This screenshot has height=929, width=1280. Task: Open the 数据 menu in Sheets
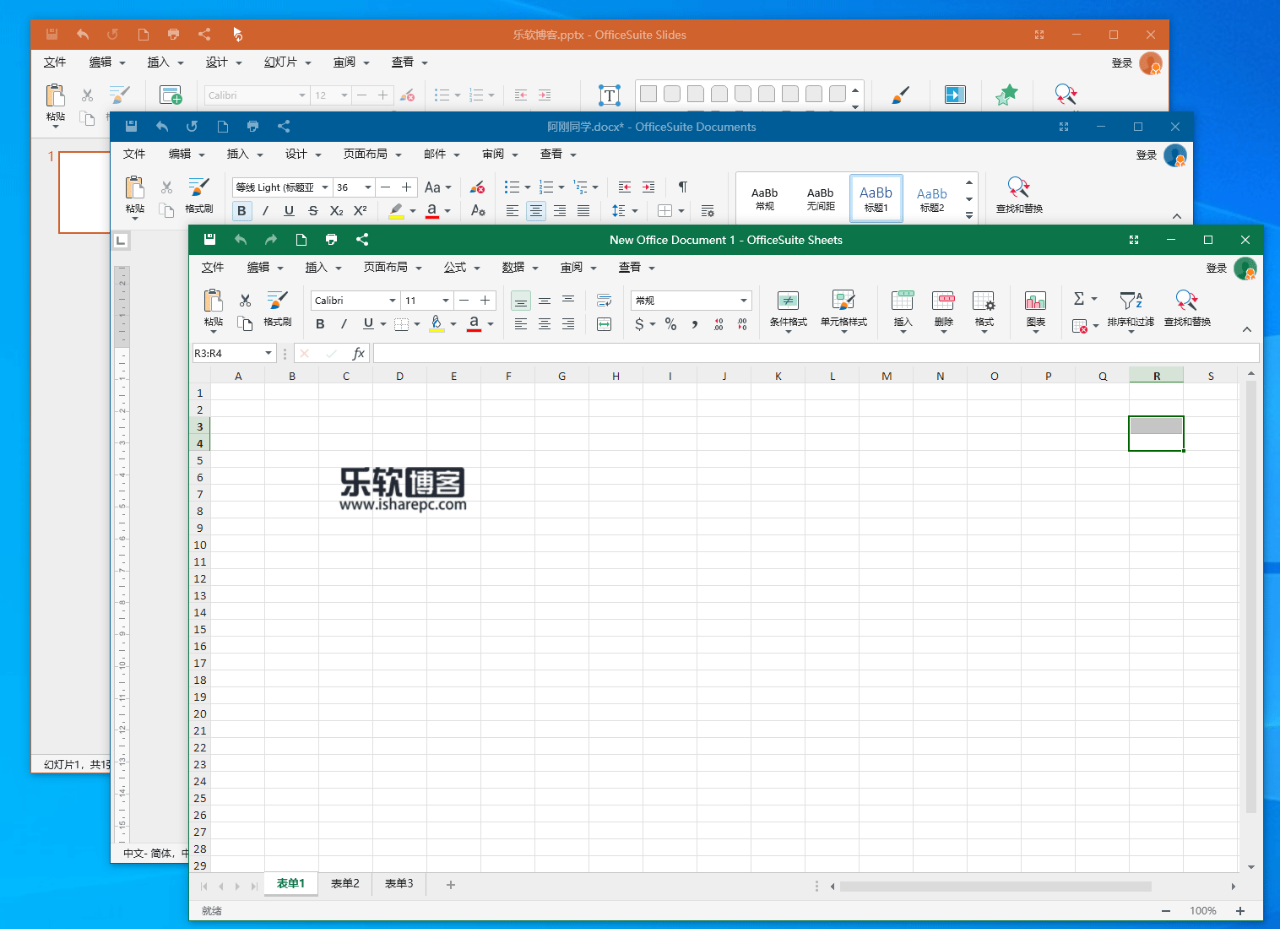(x=520, y=268)
